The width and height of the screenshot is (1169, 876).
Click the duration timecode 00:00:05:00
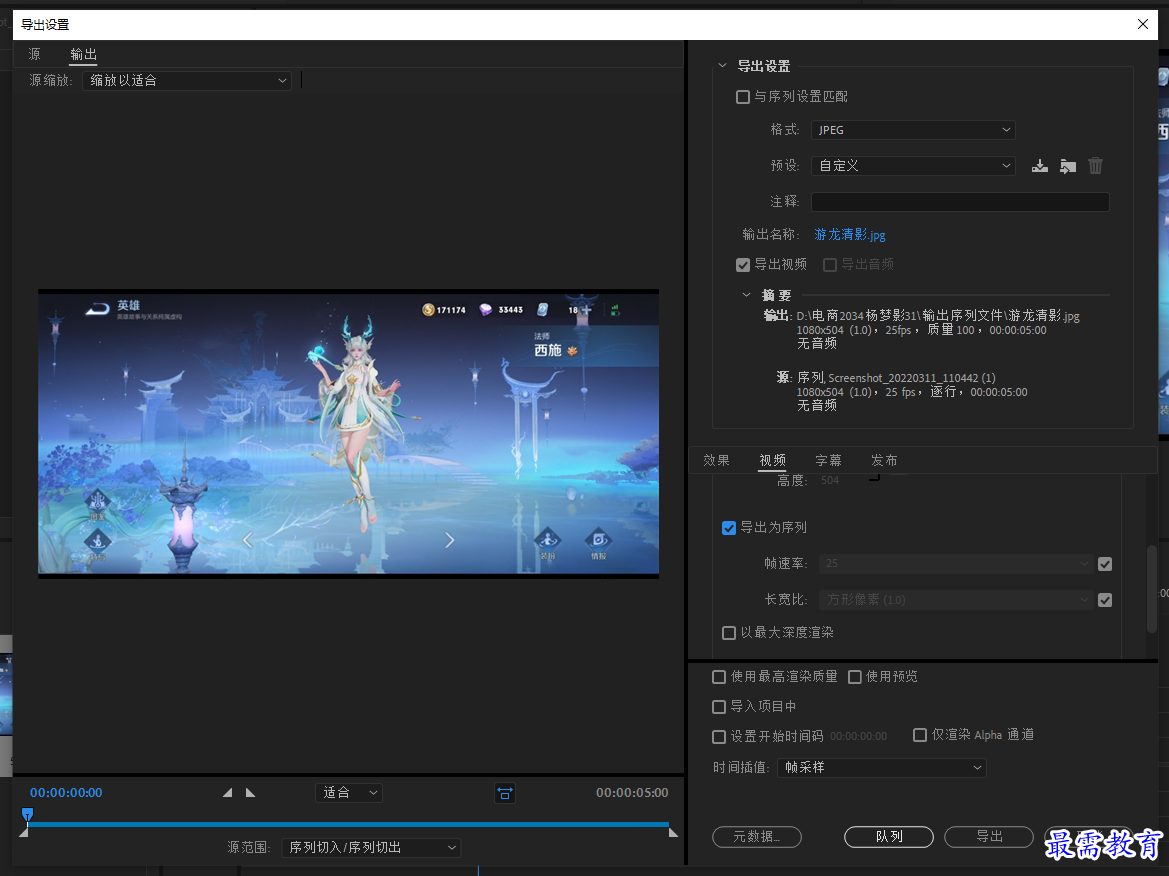tap(632, 793)
